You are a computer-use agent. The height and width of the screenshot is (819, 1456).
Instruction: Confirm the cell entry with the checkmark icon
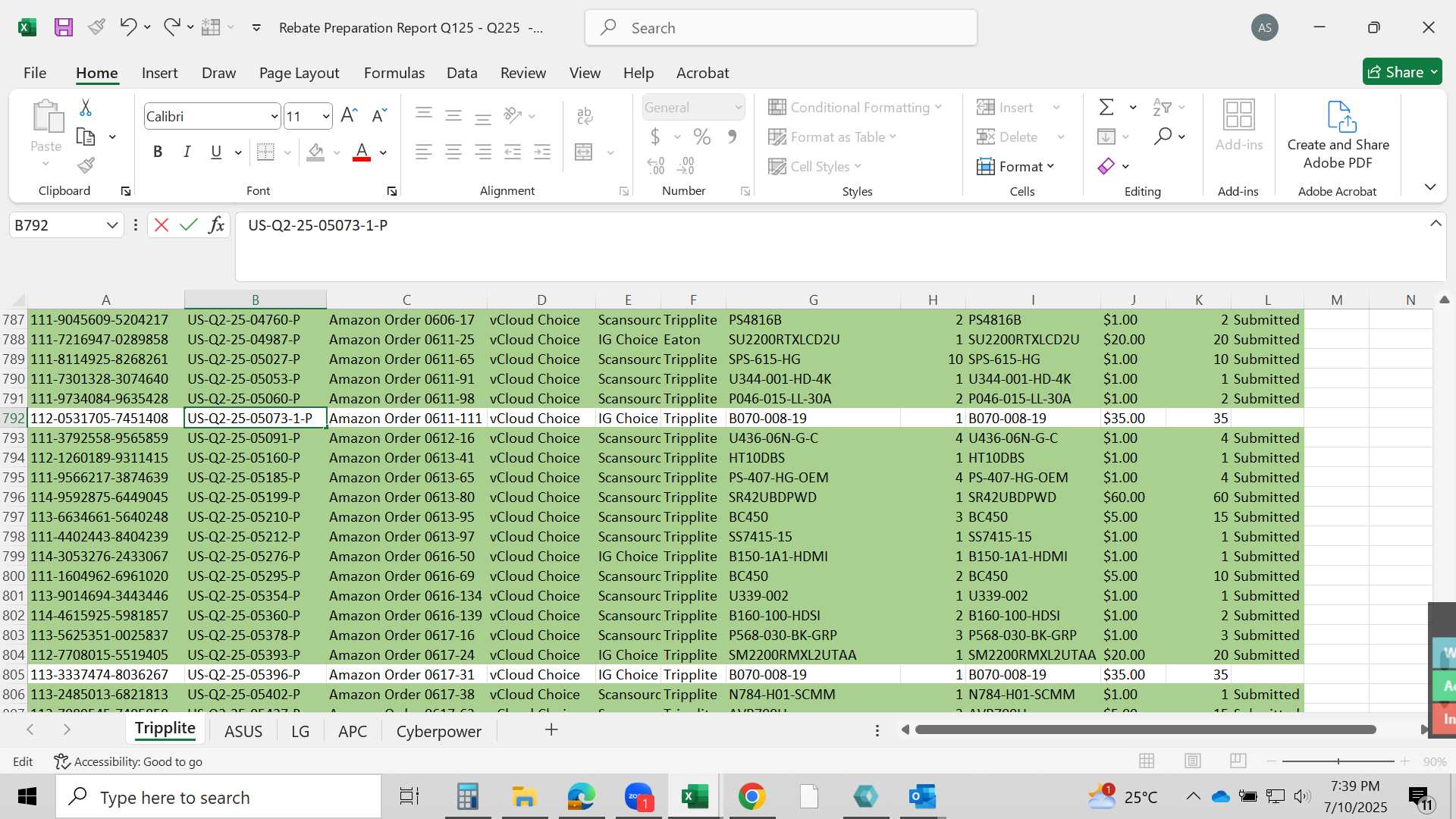(x=189, y=225)
